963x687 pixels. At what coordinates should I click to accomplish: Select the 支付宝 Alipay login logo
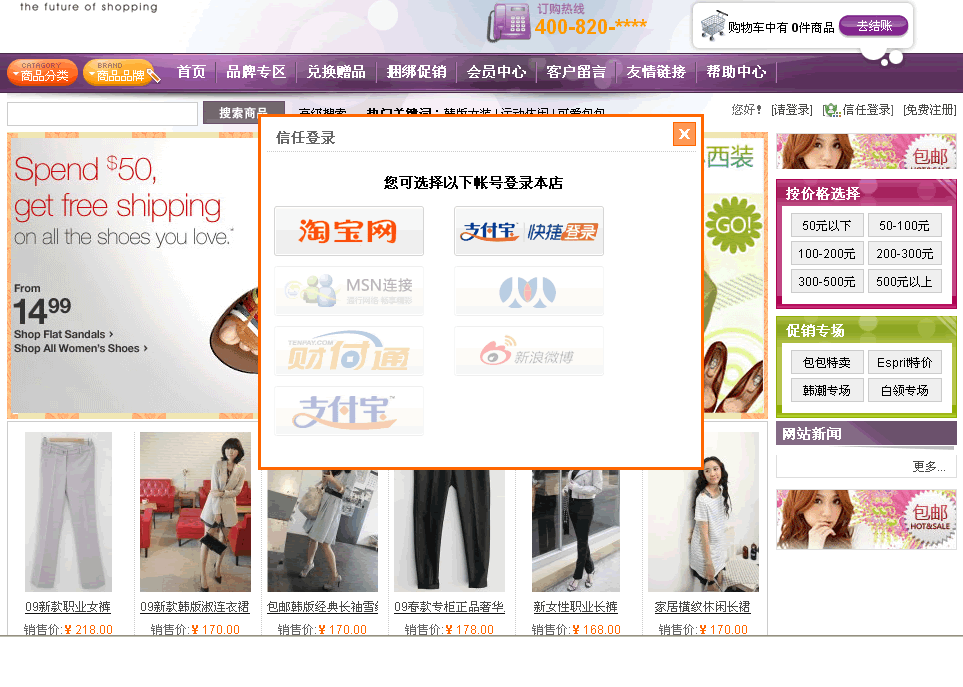coord(349,411)
